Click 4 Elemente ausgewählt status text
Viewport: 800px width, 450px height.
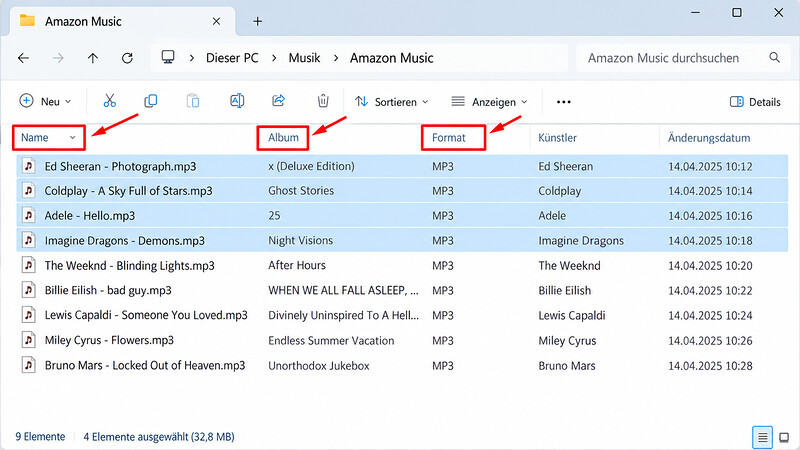(159, 437)
